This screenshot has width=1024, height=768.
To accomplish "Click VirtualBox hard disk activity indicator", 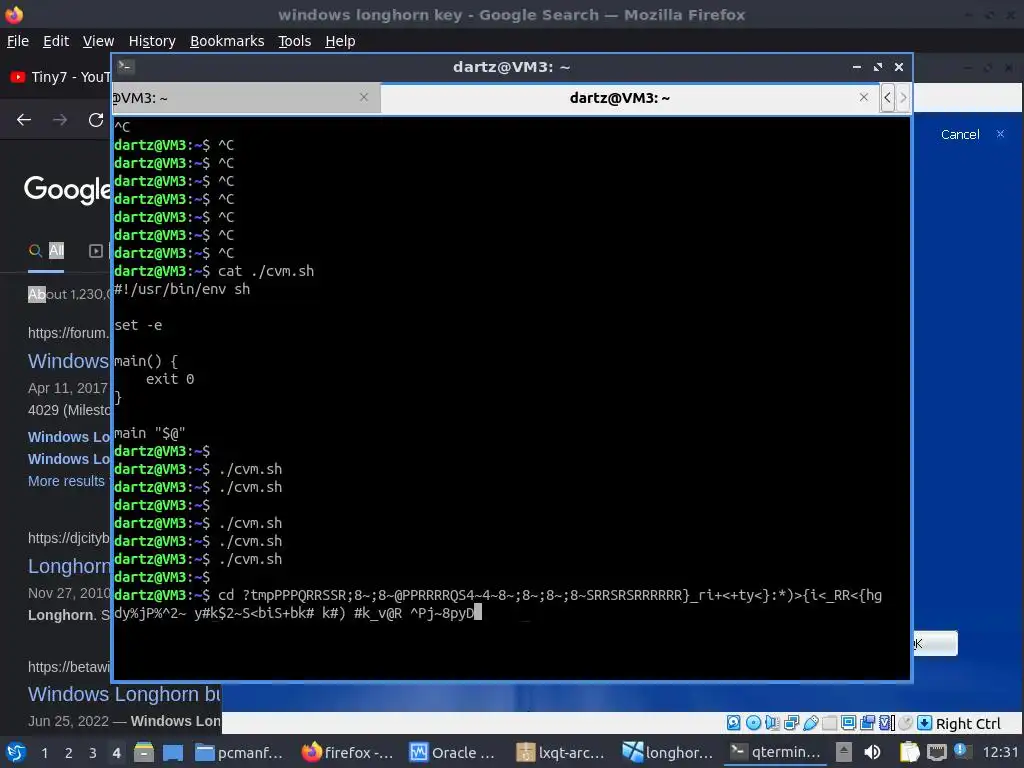I will (733, 723).
